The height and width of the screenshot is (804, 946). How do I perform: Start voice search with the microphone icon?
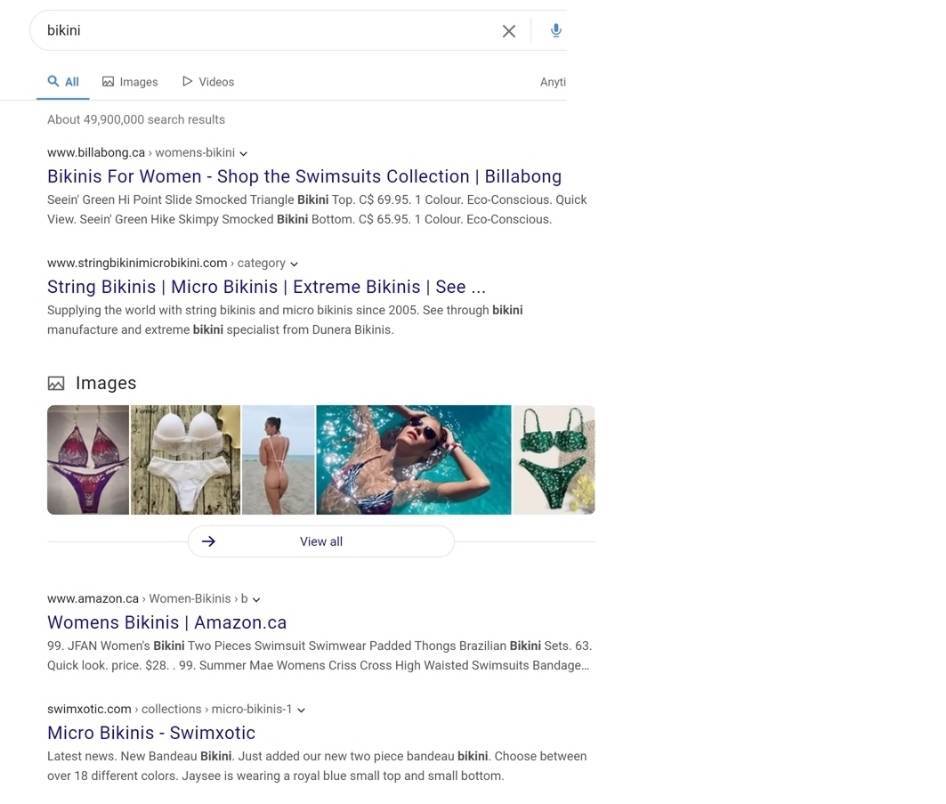[x=556, y=30]
